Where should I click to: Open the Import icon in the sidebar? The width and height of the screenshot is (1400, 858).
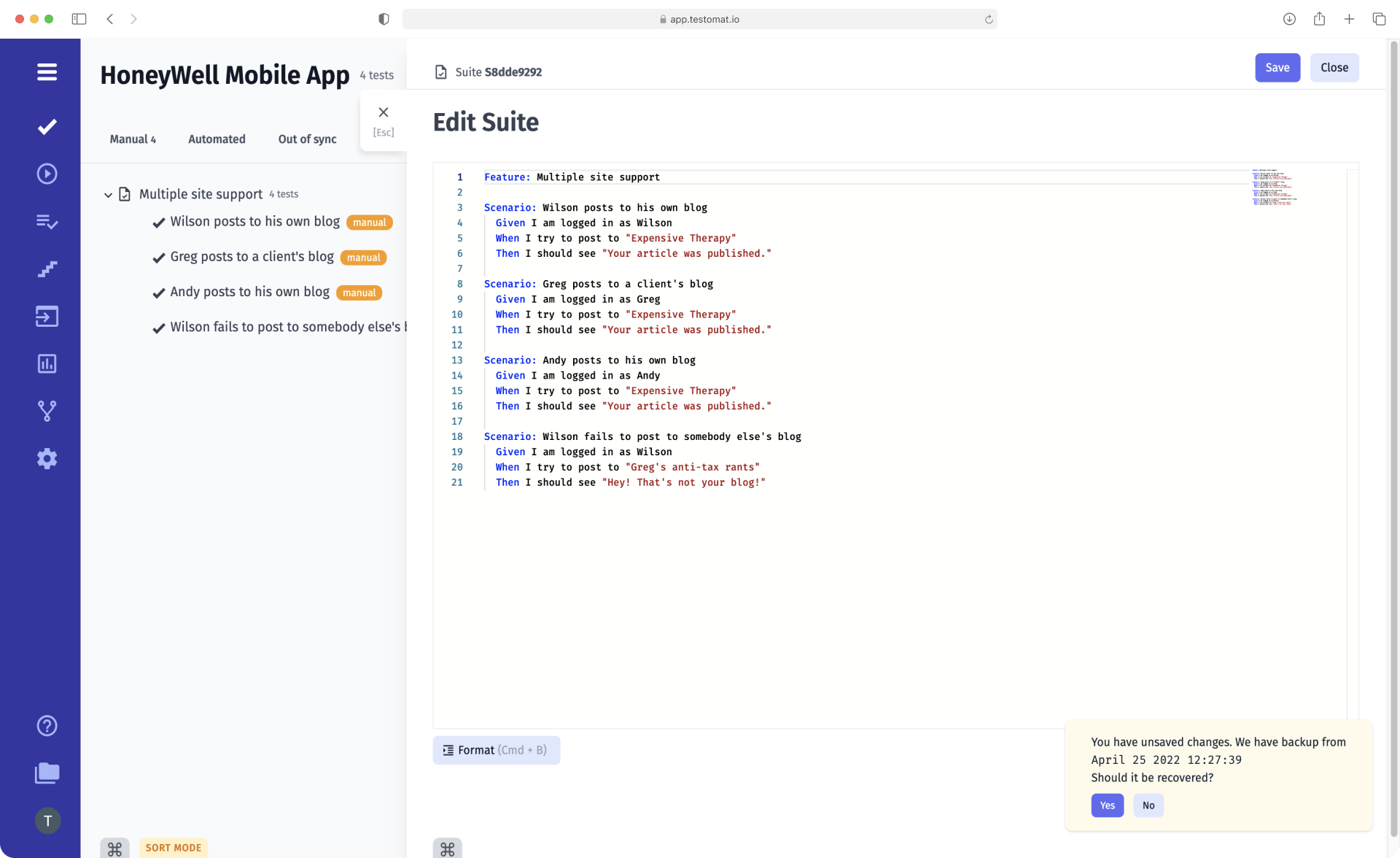(47, 317)
